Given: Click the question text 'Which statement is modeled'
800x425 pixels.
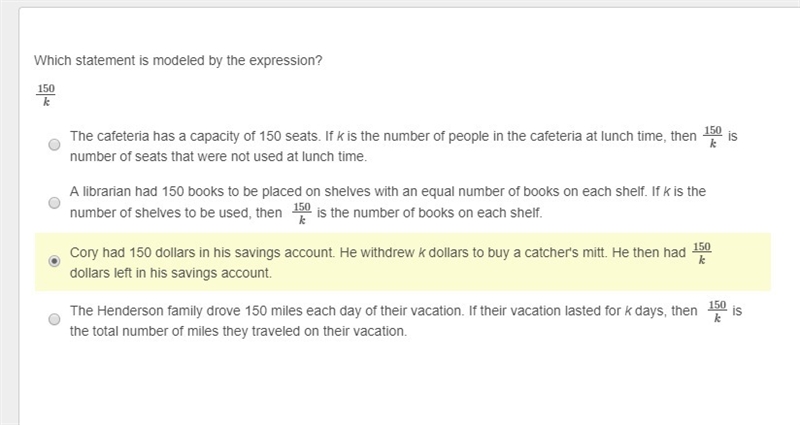Looking at the screenshot, I should click(178, 61).
